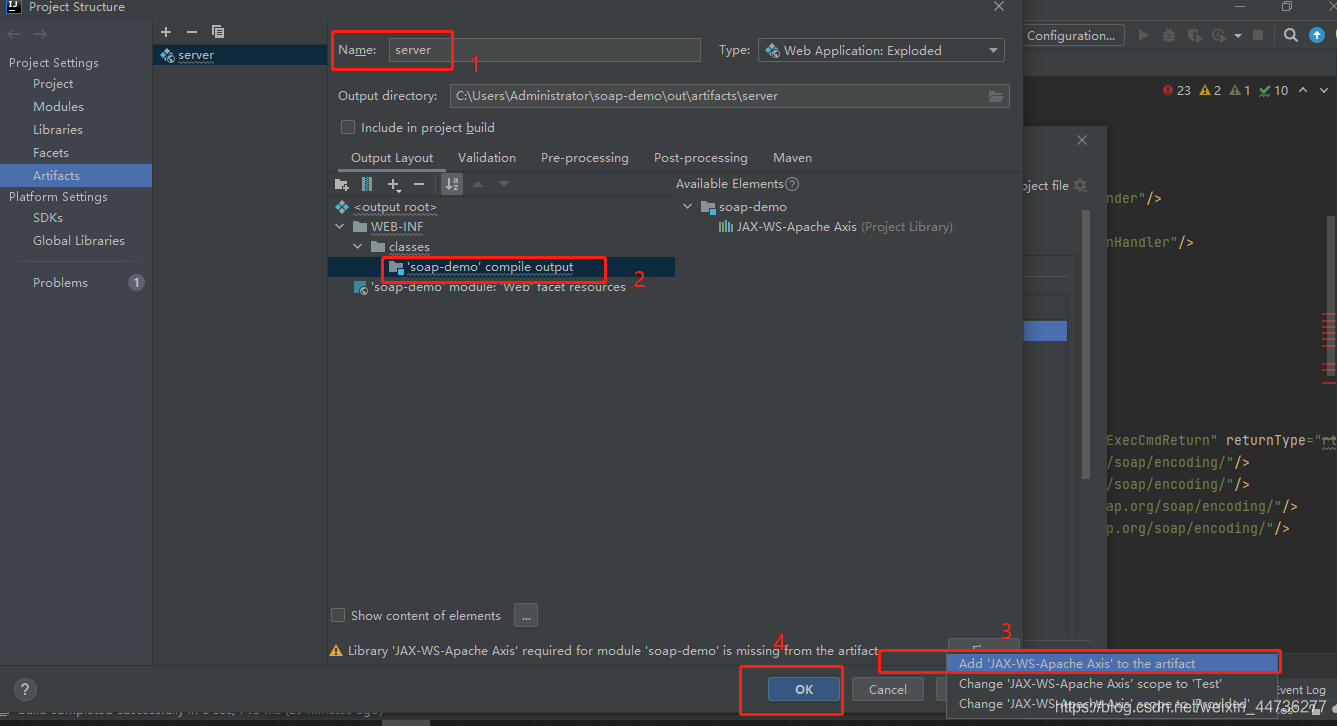Click the create new directory icon in Output Layout

coord(342,184)
